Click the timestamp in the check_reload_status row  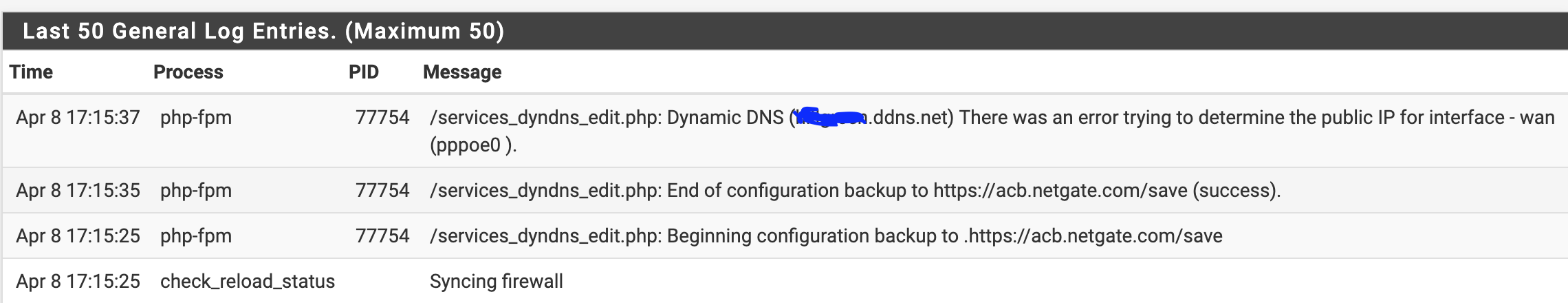click(78, 281)
